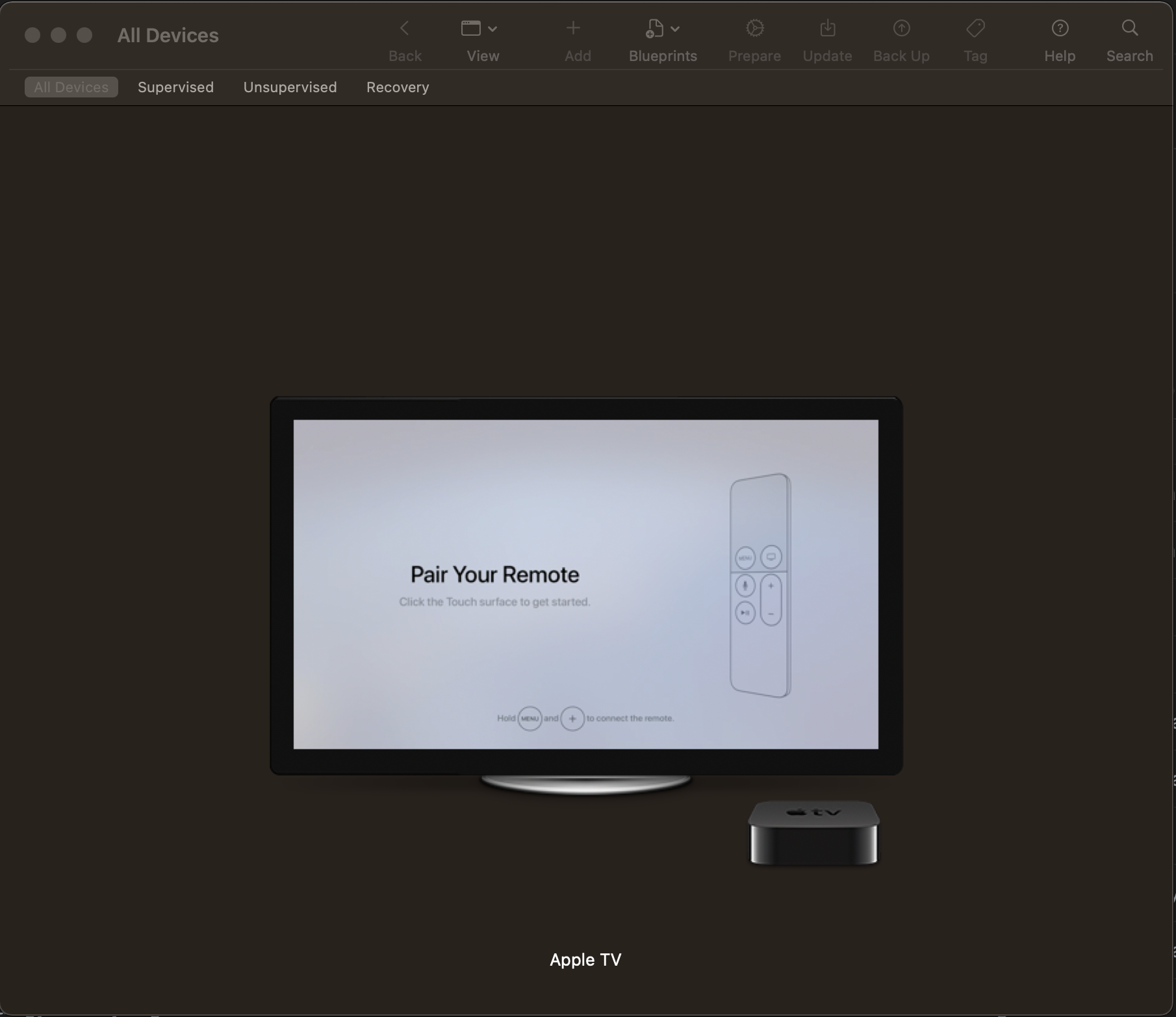This screenshot has width=1176, height=1017.
Task: Click the Back Up icon
Action: tap(901, 29)
